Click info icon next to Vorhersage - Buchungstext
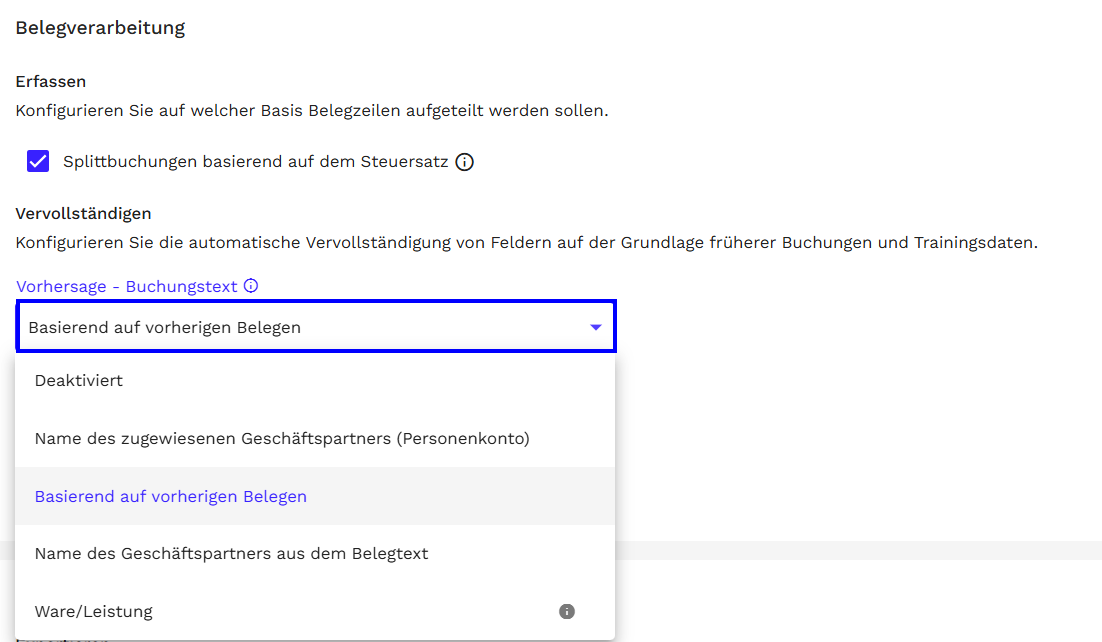Screen dimensions: 1102x642 (251, 286)
